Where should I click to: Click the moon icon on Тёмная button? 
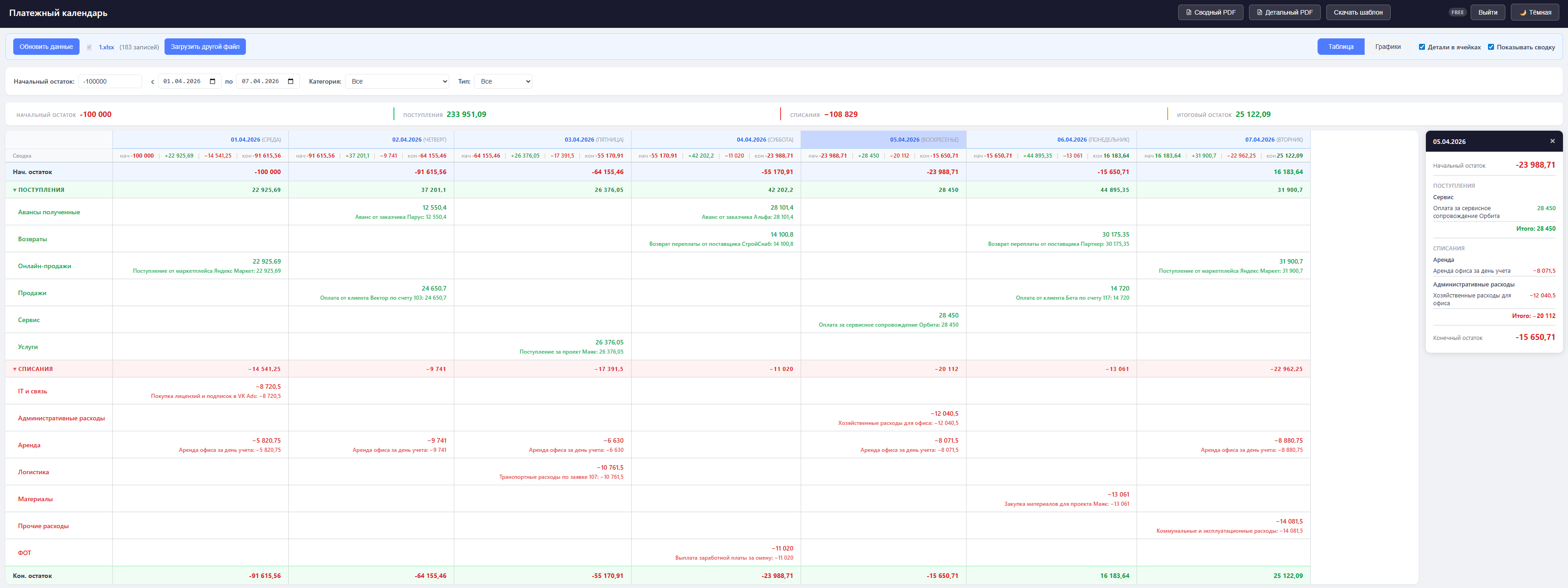[1522, 12]
